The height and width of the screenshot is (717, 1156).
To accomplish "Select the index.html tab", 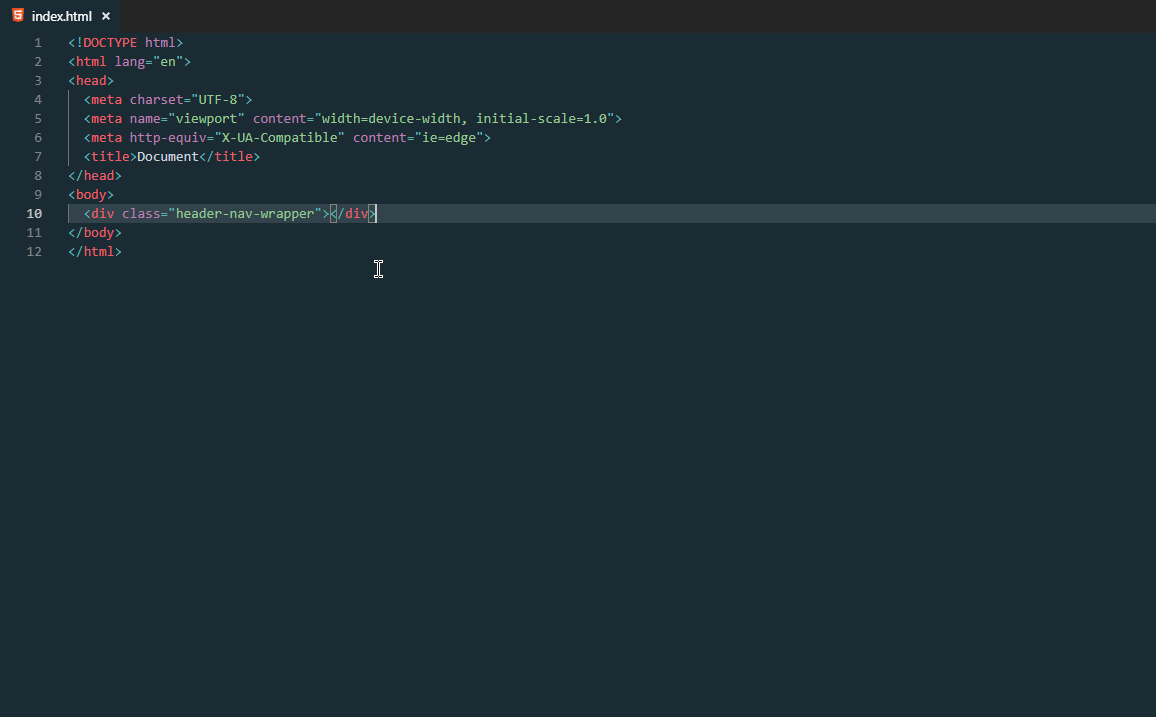I will pos(62,16).
